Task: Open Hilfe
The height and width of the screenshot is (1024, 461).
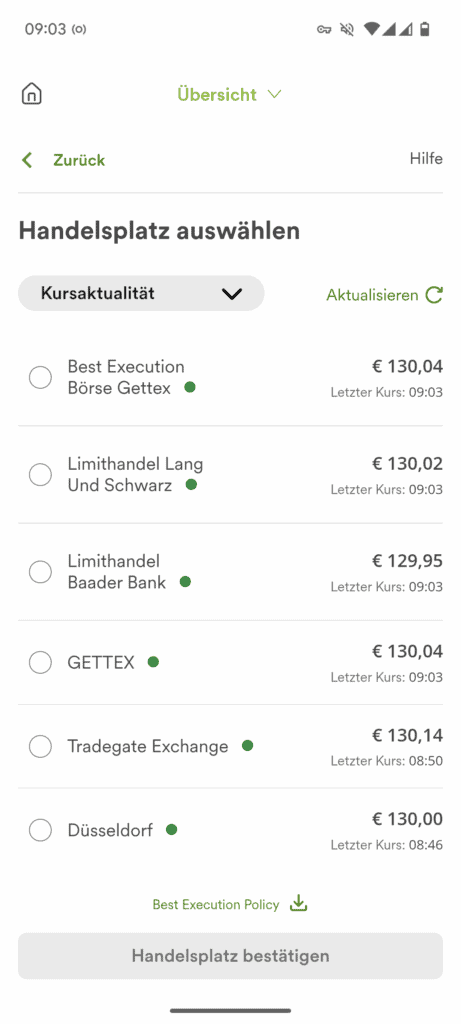Action: coord(426,159)
